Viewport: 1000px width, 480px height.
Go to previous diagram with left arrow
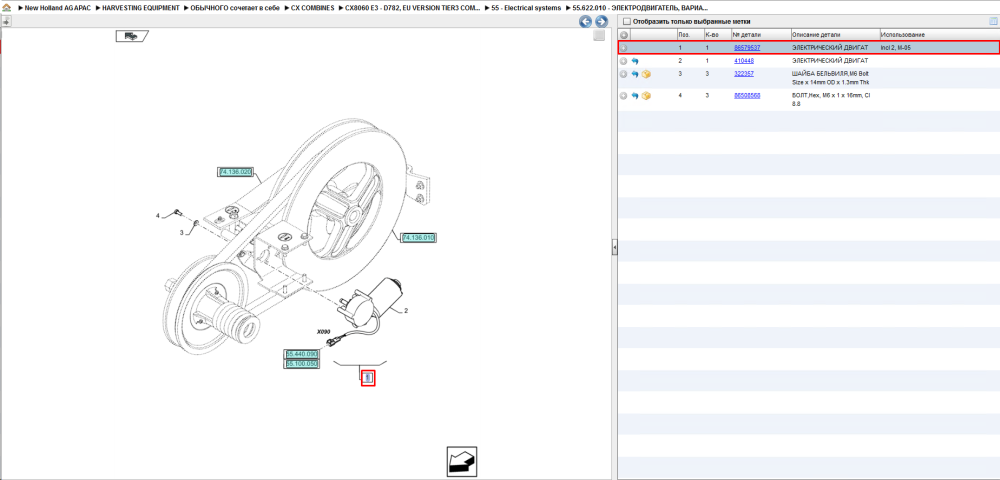[x=585, y=22]
